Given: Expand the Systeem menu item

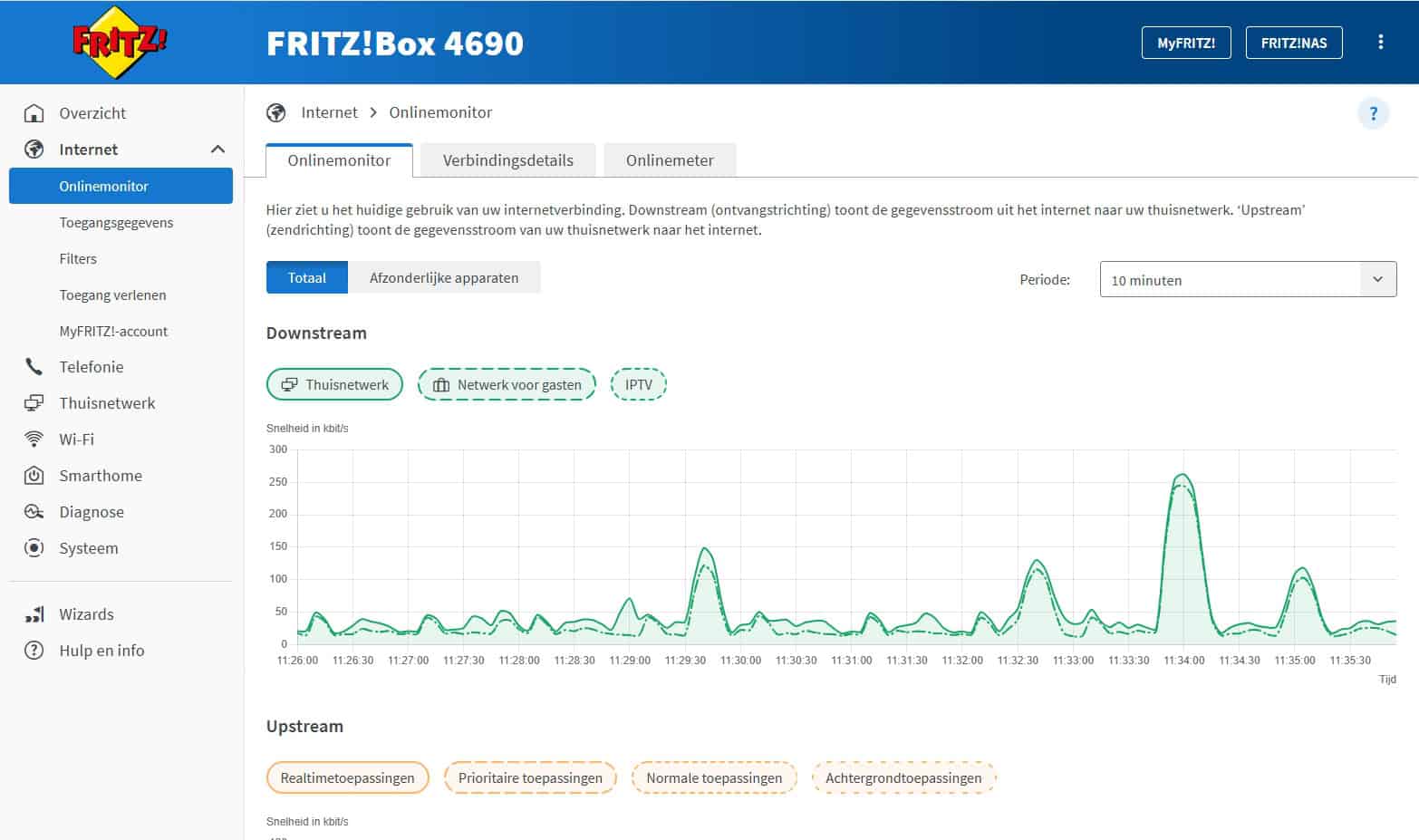Looking at the screenshot, I should tap(88, 548).
